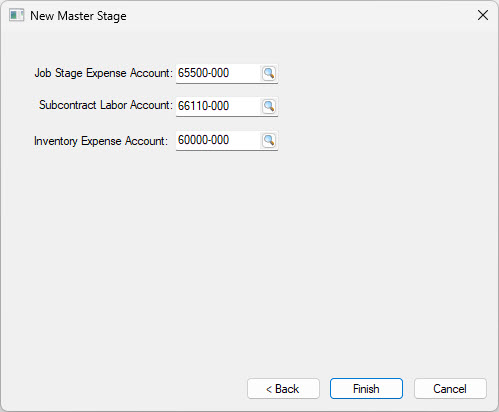Screen dimensions: 499x412
Task: Click the New Master Stage title text
Action: 78,16
